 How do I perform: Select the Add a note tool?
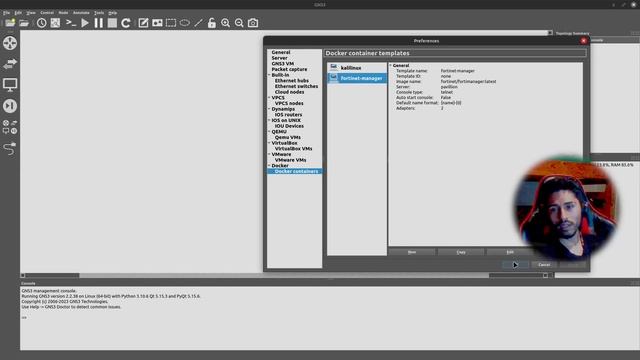tap(143, 23)
